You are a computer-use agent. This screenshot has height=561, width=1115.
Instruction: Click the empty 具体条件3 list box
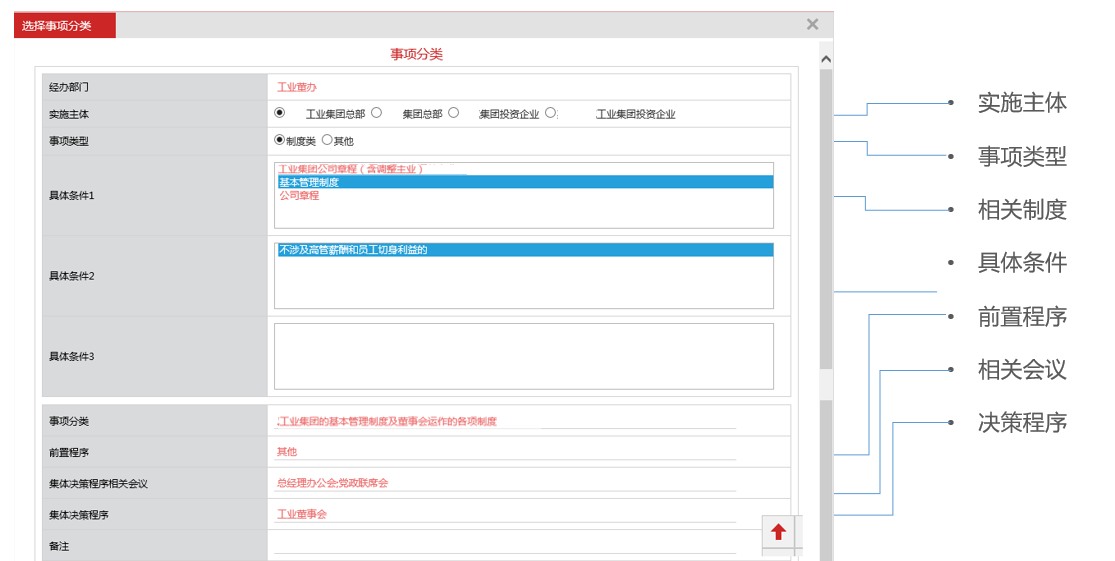523,355
